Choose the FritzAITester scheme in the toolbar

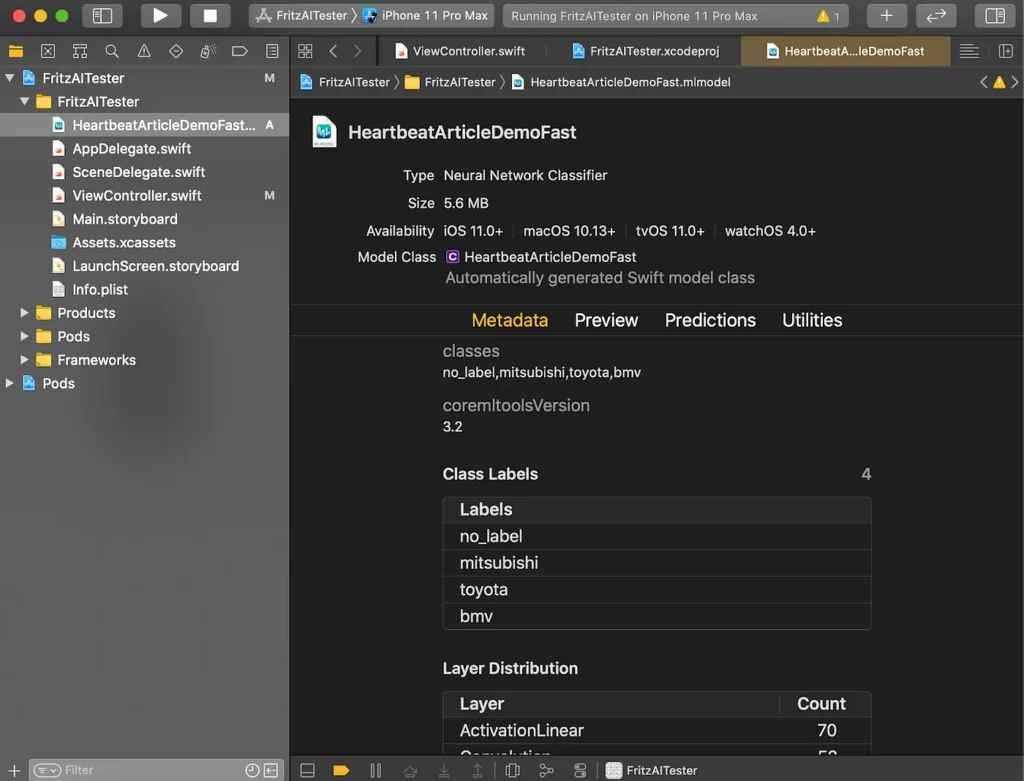(x=302, y=16)
